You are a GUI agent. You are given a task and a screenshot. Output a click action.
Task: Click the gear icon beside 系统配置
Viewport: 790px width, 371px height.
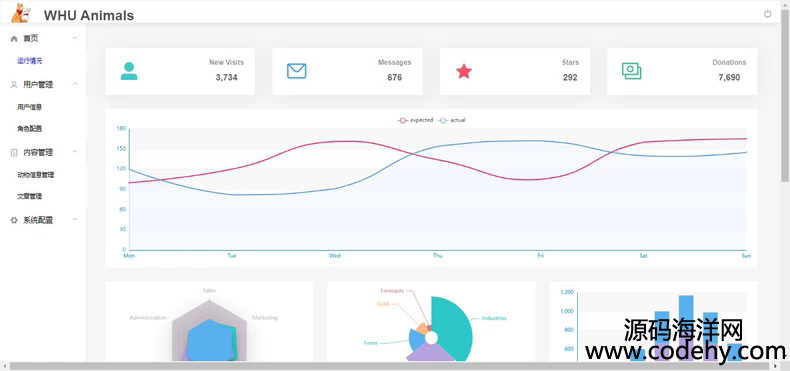coord(14,220)
